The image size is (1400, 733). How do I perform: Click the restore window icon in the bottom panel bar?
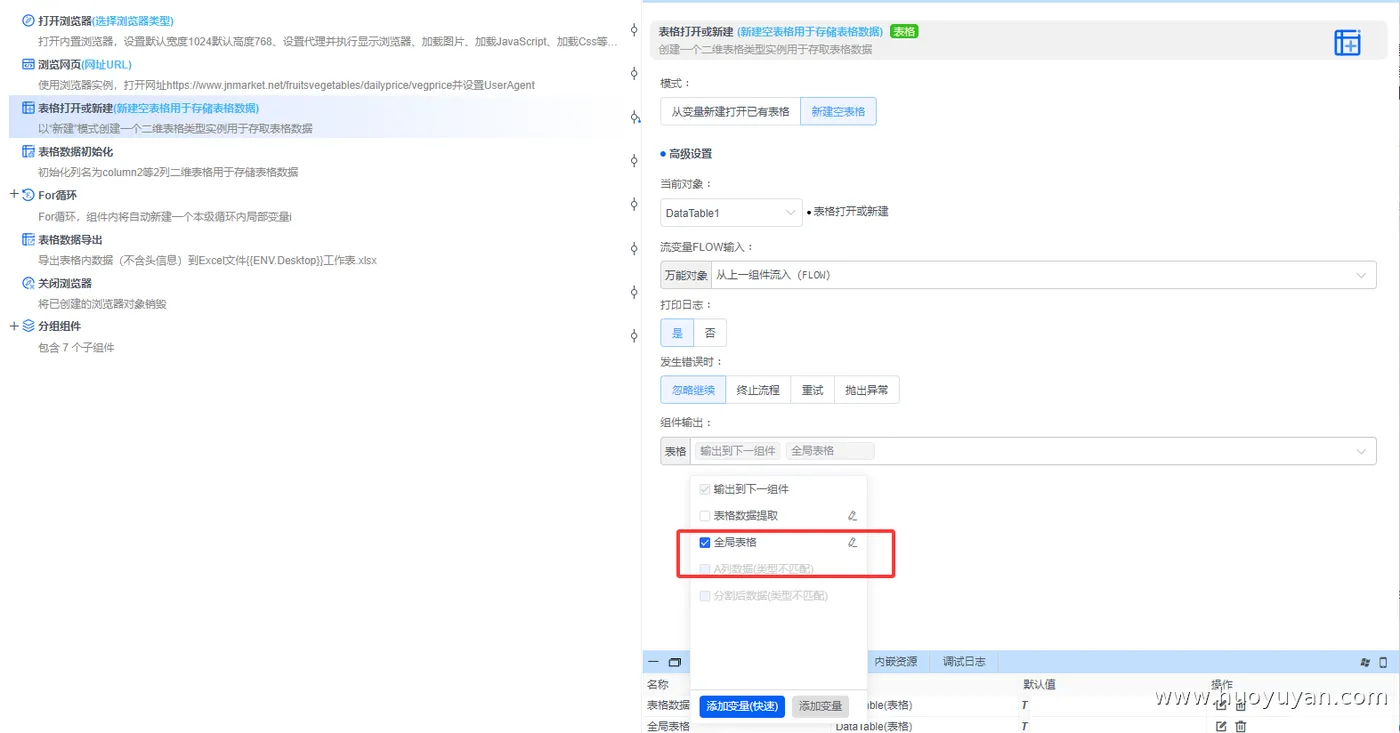coord(675,662)
